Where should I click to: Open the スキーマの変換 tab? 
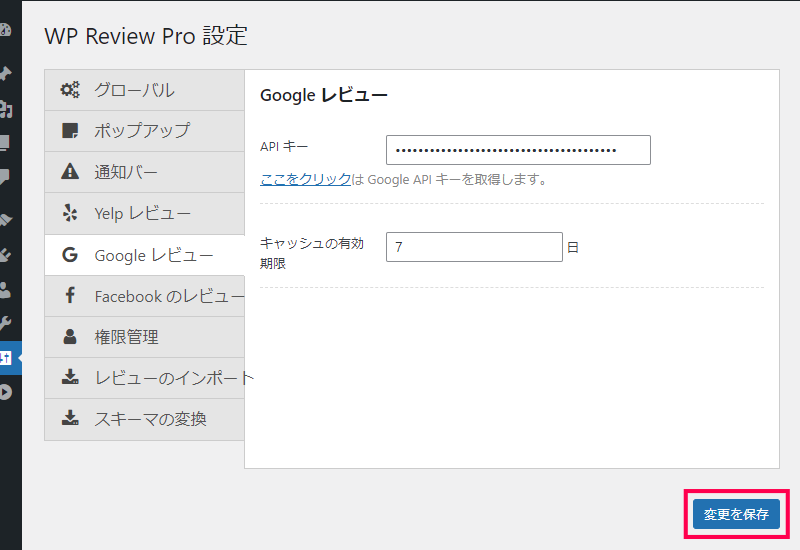tap(144, 419)
